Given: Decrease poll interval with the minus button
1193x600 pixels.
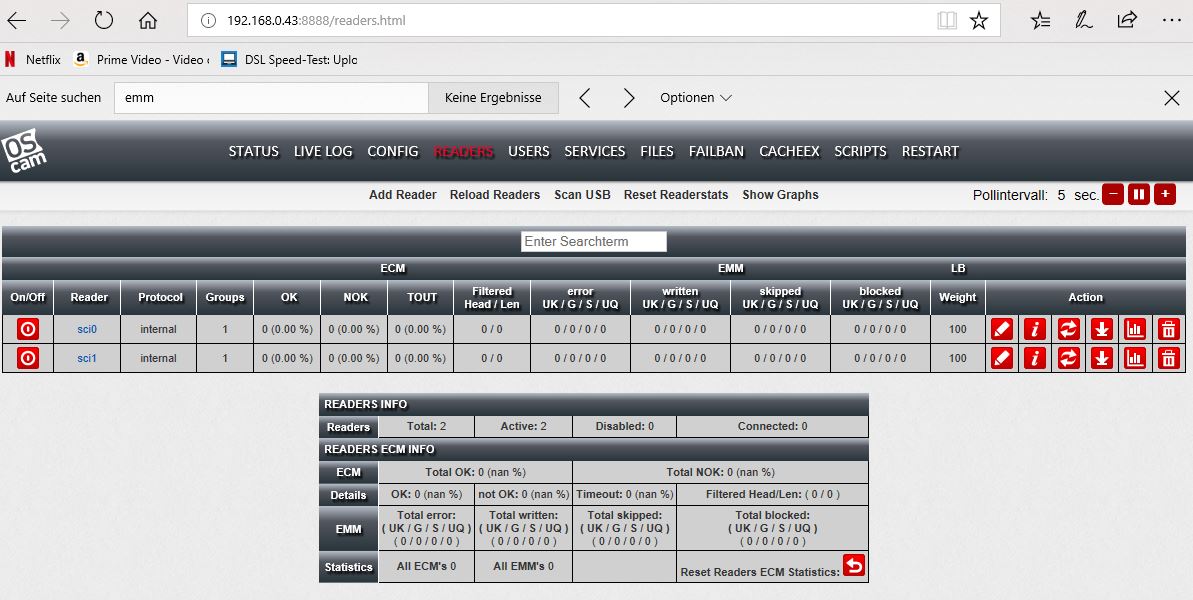Looking at the screenshot, I should (1112, 194).
